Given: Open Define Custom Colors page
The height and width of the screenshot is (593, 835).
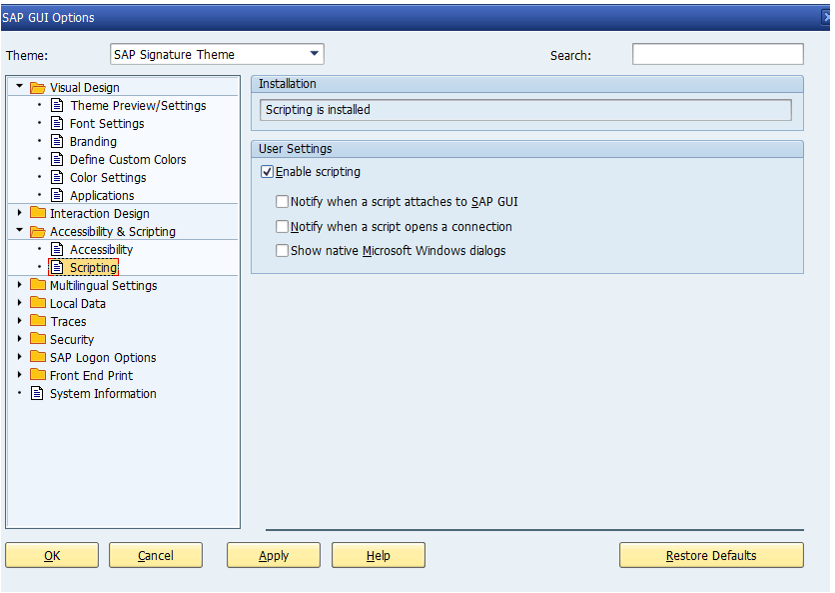Looking at the screenshot, I should click(128, 159).
